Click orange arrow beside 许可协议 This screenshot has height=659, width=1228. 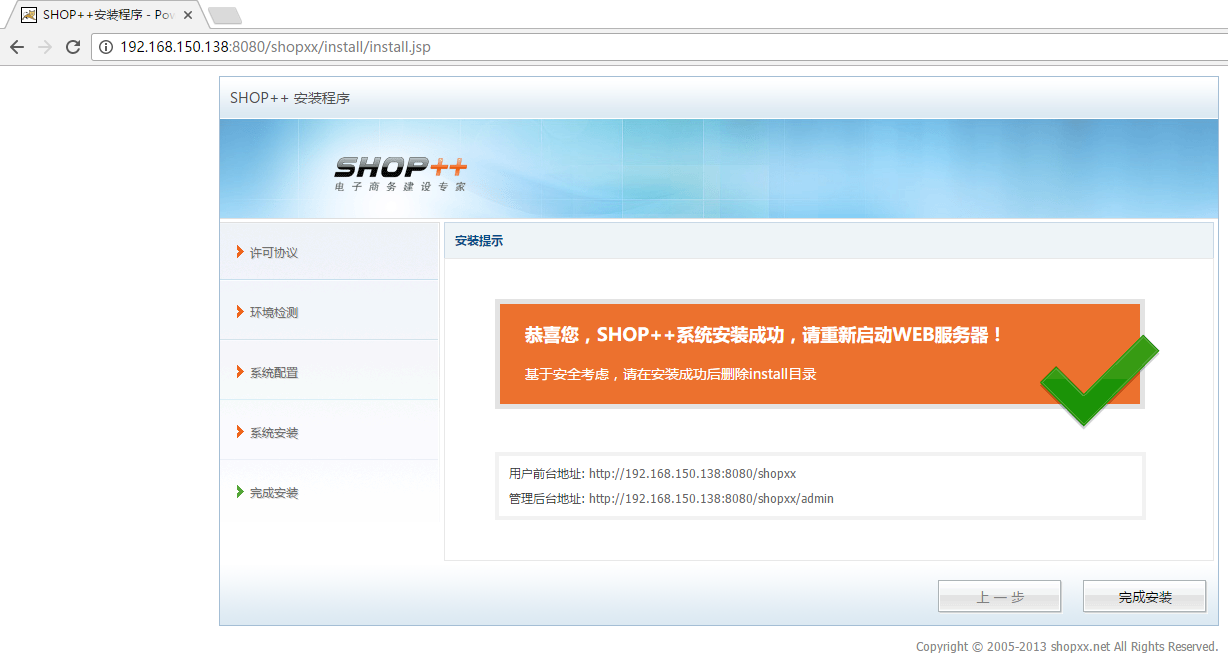240,252
